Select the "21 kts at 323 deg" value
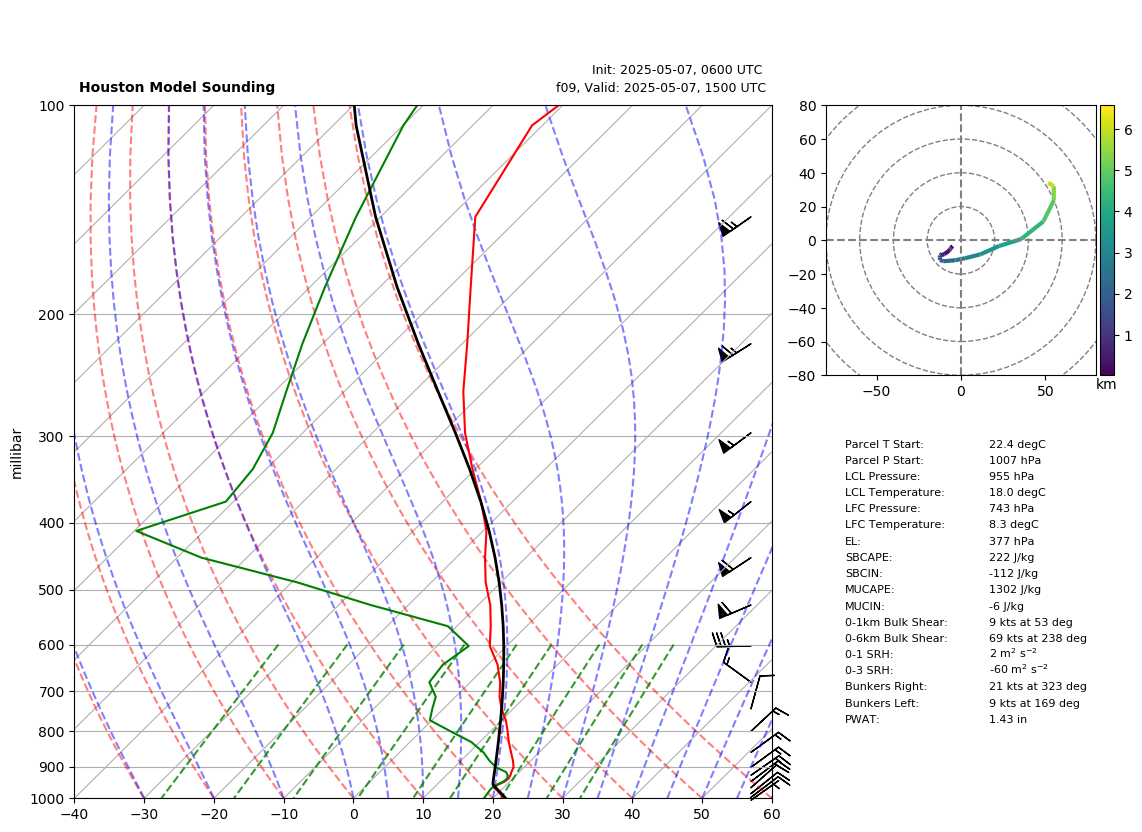Screen dimensions: 1142x832 point(1038,686)
